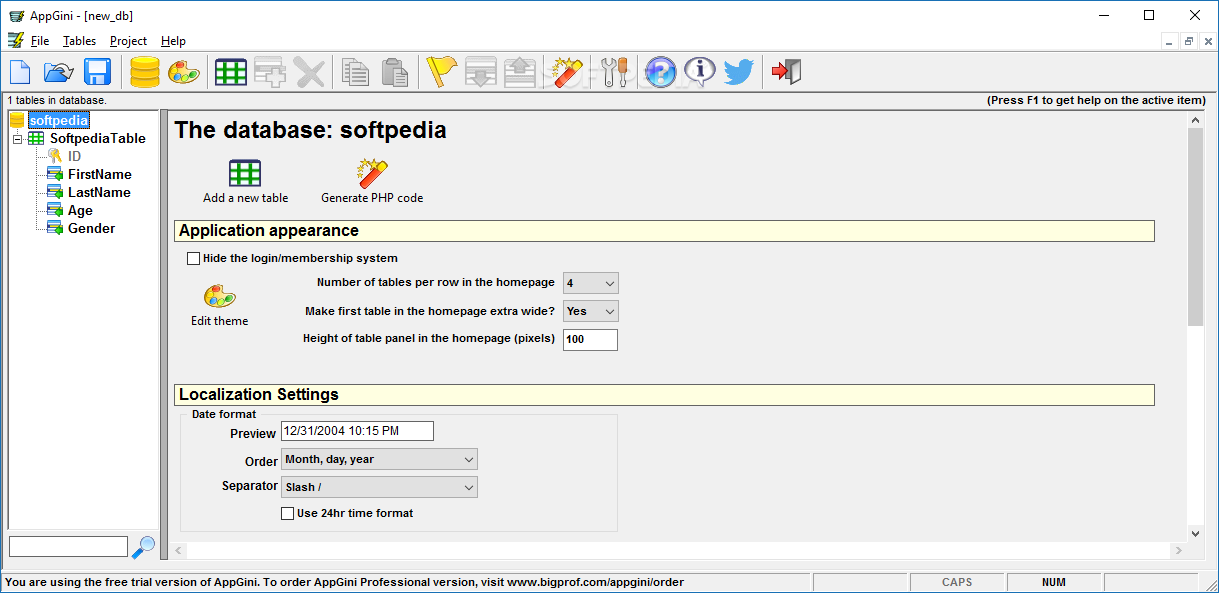
Task: Click the AppGini lightning icon beside File
Action: coord(15,41)
